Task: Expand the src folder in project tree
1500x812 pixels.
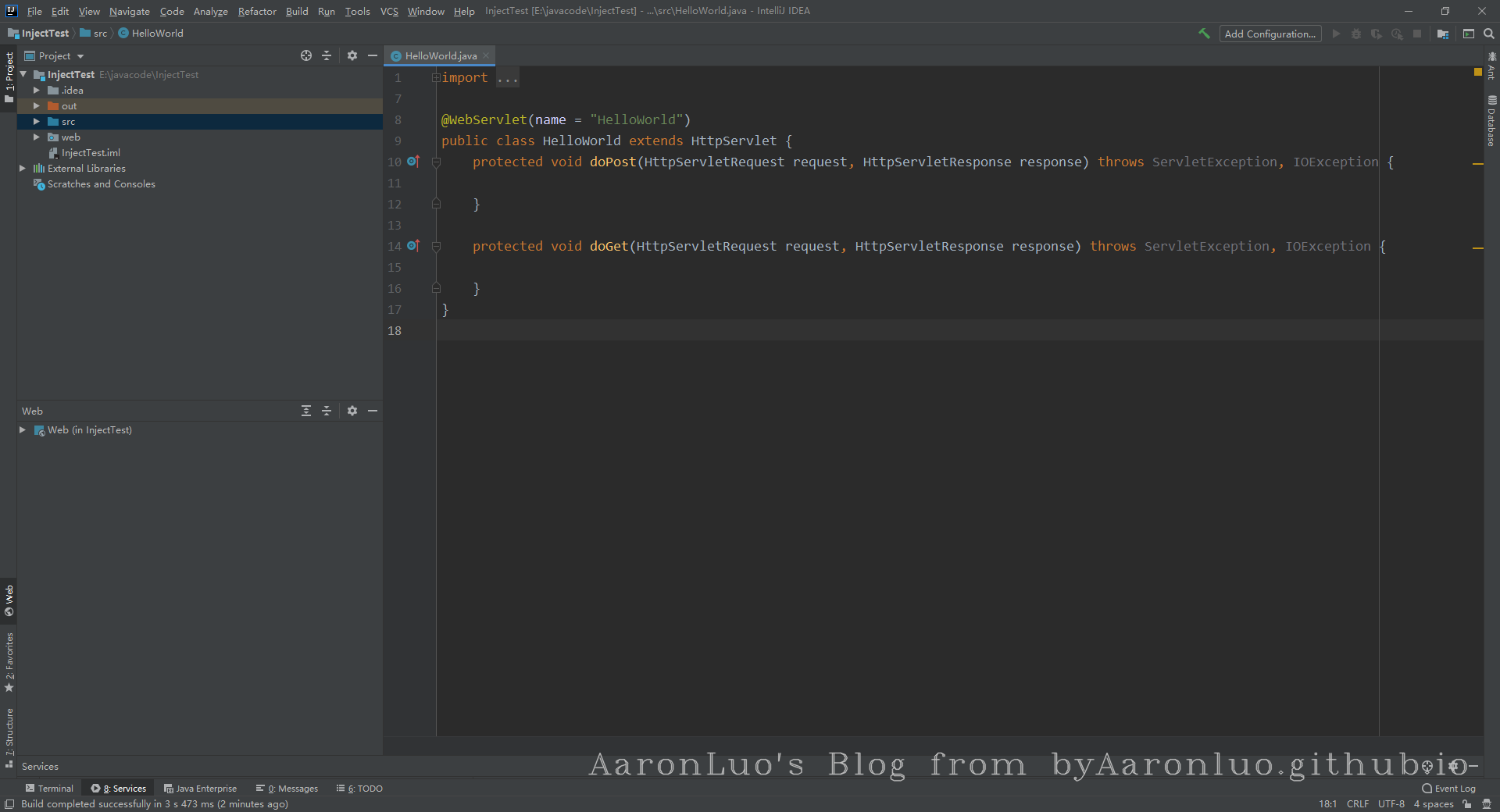Action: point(36,122)
